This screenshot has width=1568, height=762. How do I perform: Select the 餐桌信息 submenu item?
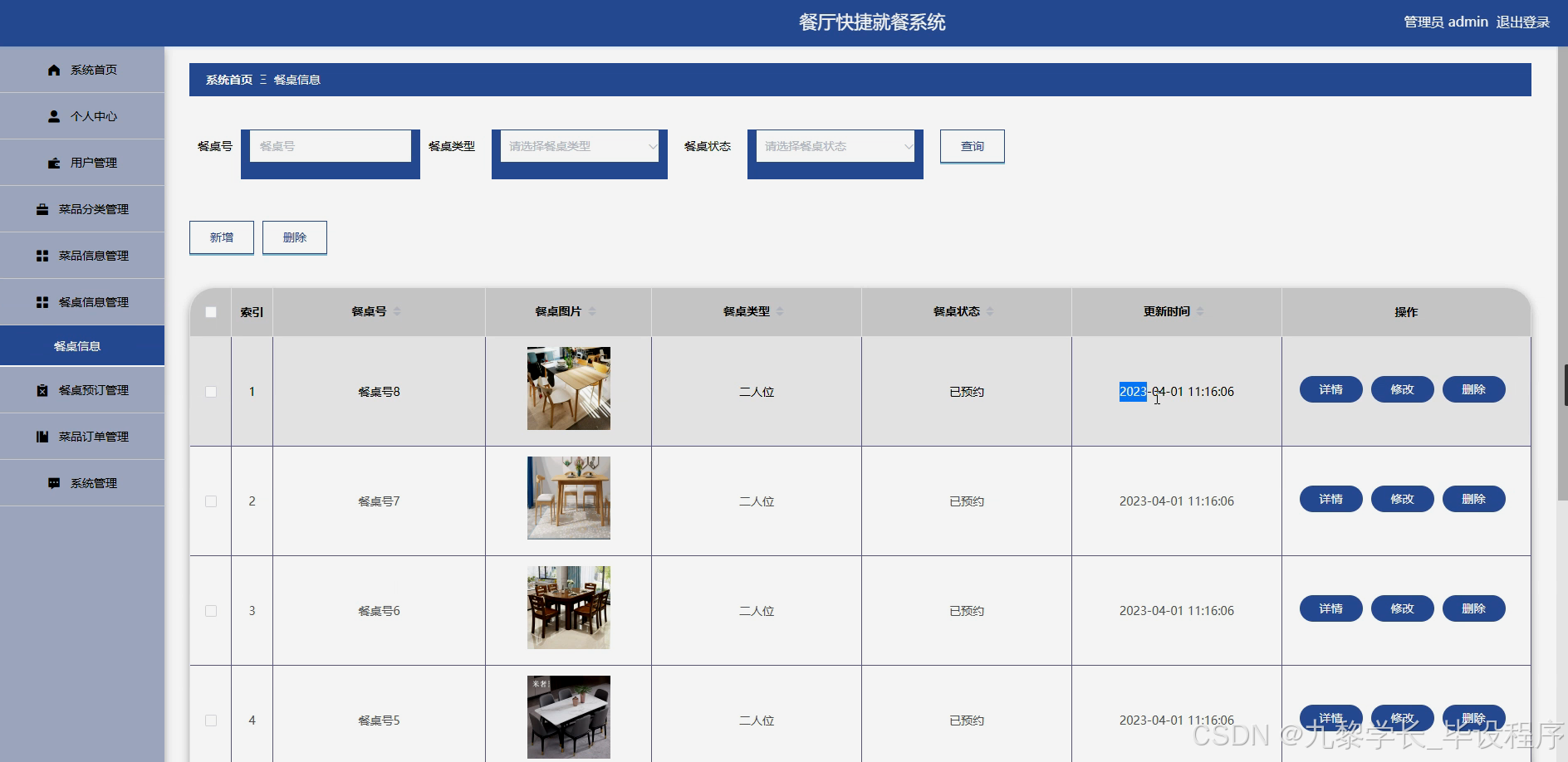point(82,345)
